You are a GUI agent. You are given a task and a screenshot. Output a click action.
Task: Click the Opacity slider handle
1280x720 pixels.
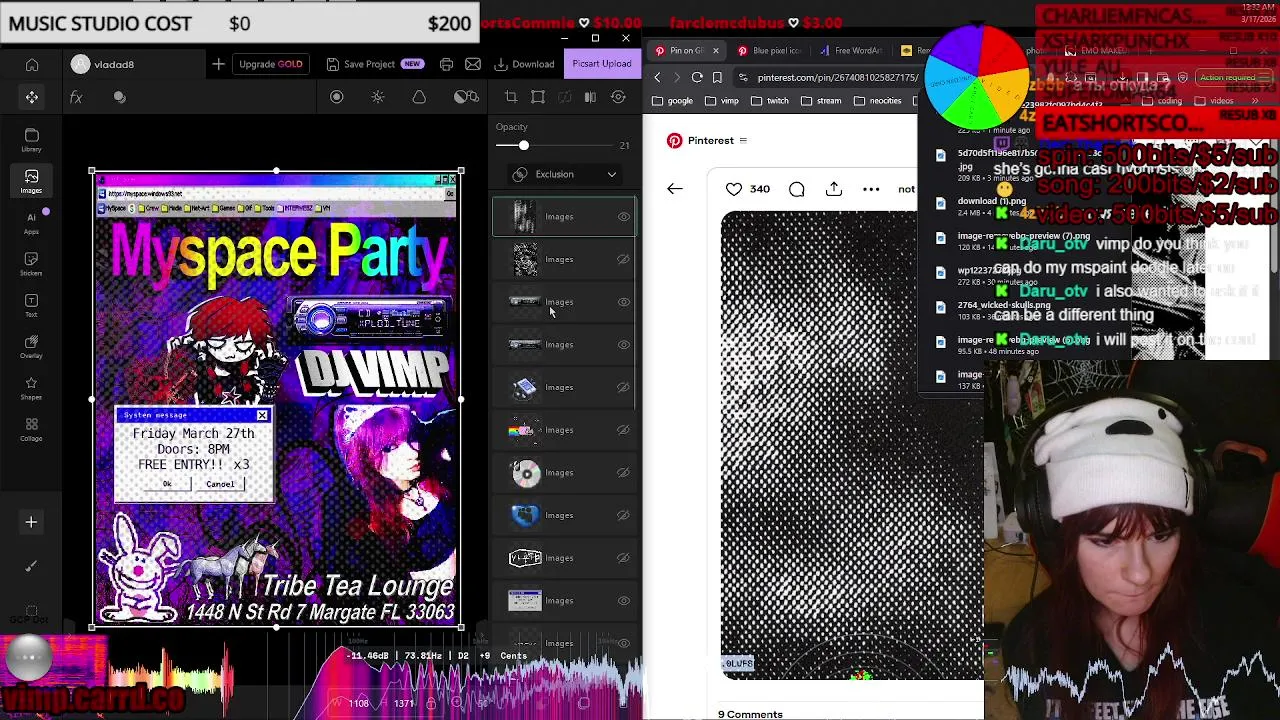click(x=523, y=146)
